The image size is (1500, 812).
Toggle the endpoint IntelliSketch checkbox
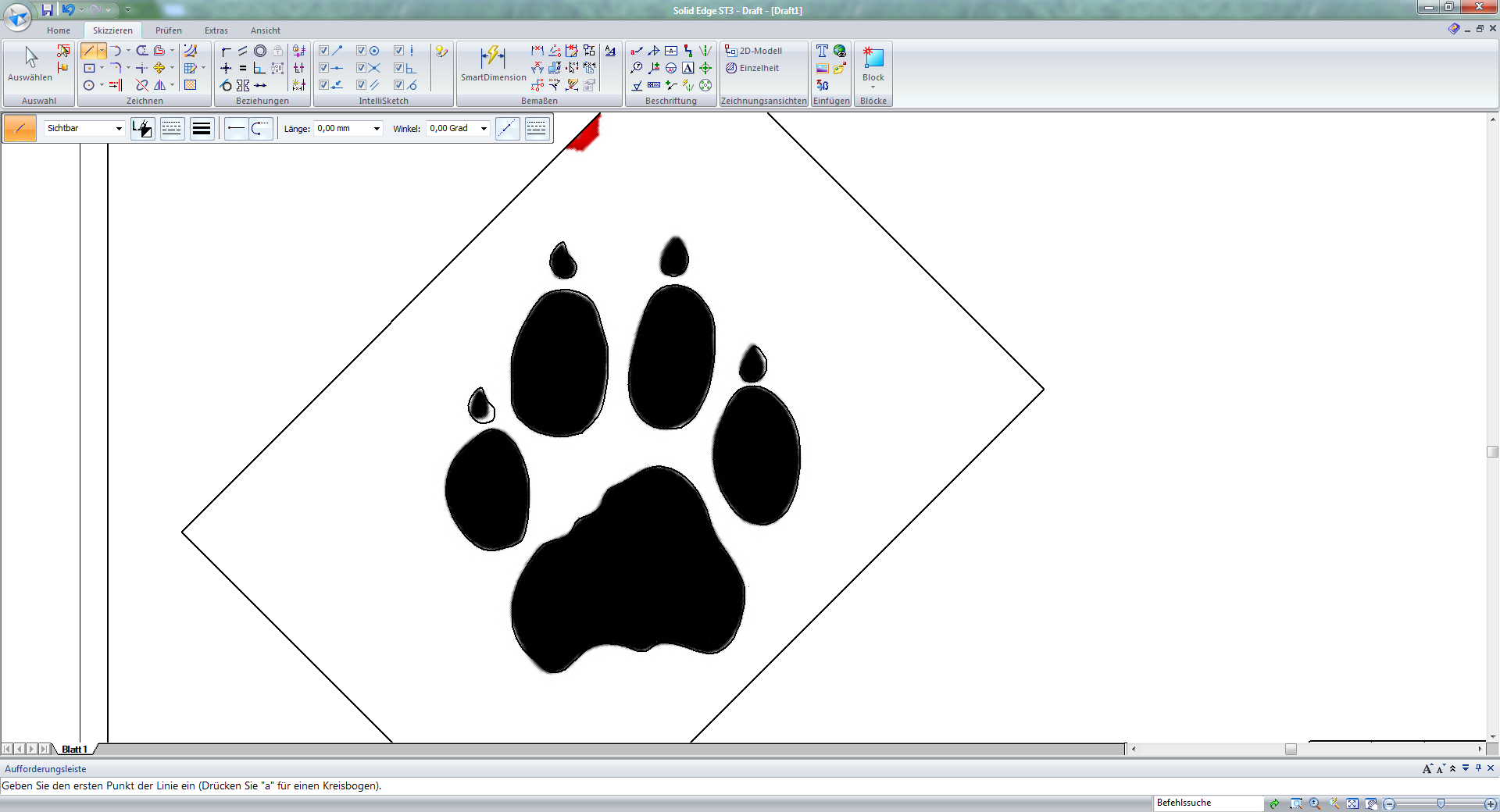(323, 51)
